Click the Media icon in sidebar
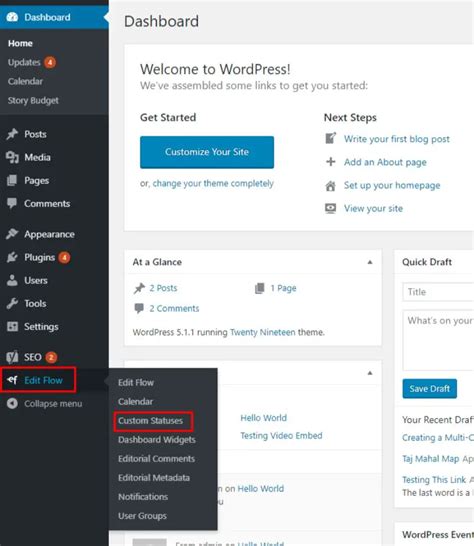Screen dimensions: 474x546 click(x=12, y=157)
